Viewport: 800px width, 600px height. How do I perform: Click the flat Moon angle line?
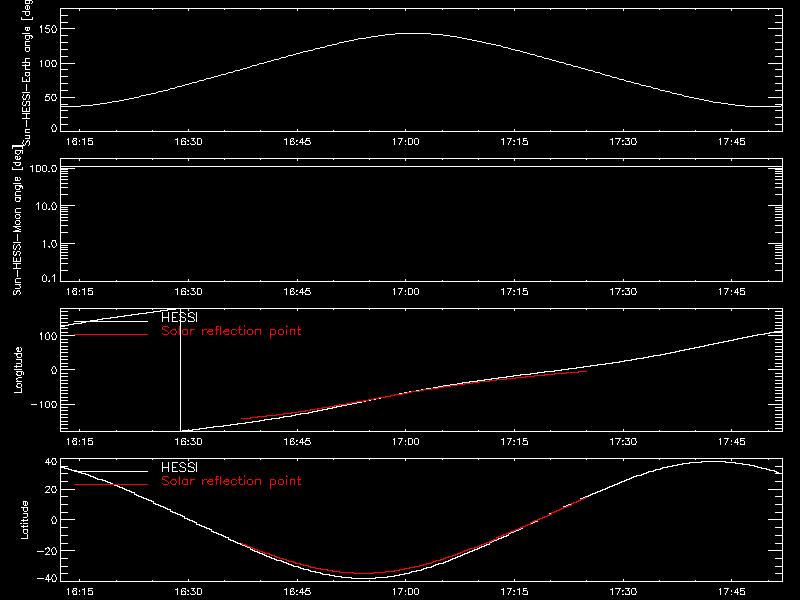421,167
